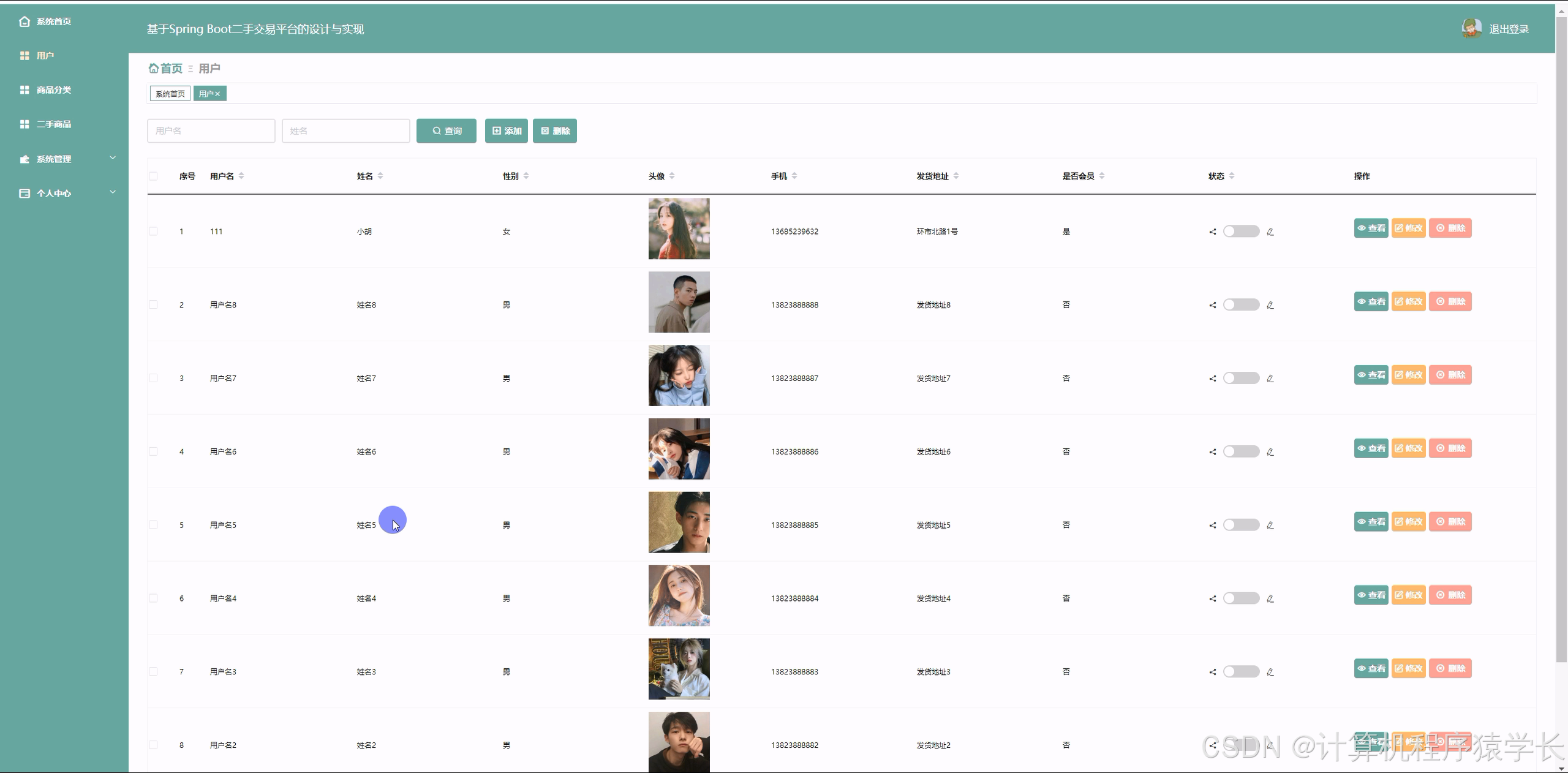Sort the 是否会员 column
Image resolution: width=1568 pixels, height=773 pixels.
pos(1102,176)
